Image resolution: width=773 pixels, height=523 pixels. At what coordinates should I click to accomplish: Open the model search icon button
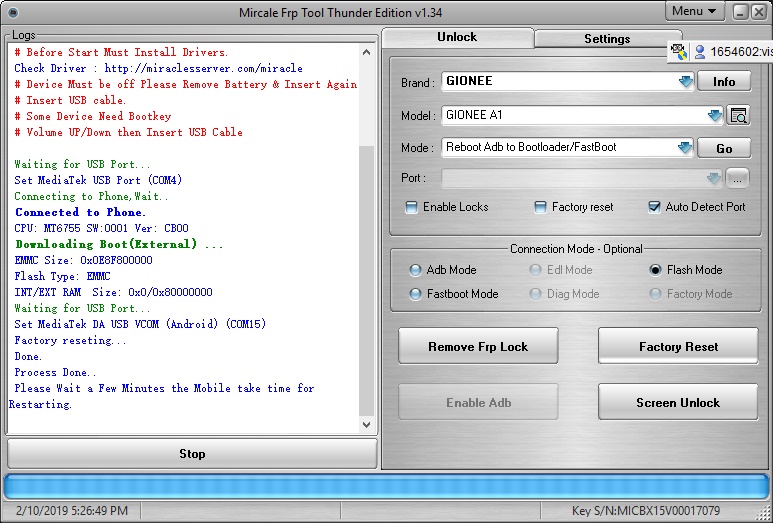coord(738,115)
